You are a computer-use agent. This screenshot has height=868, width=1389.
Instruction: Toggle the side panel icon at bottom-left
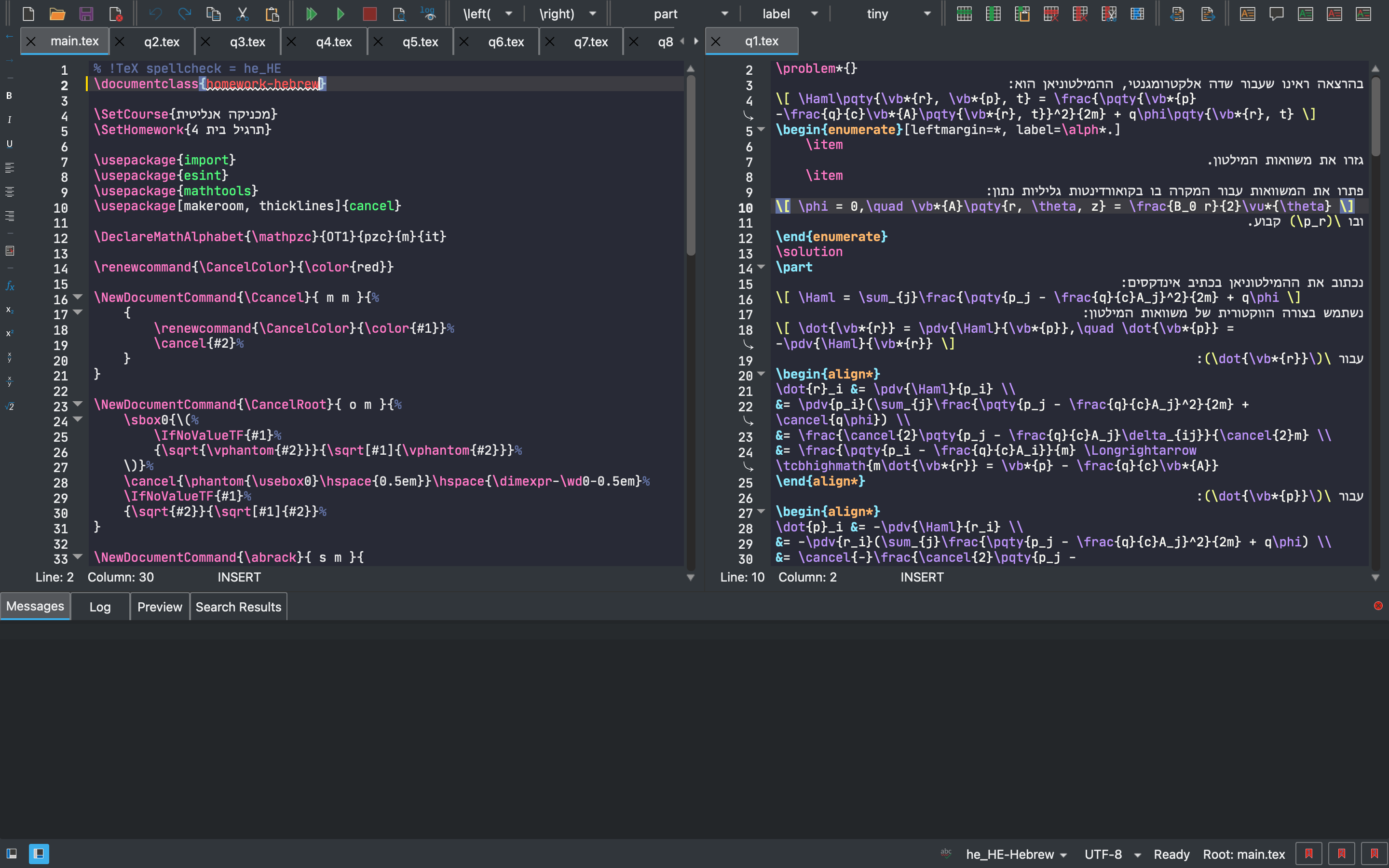click(x=12, y=854)
